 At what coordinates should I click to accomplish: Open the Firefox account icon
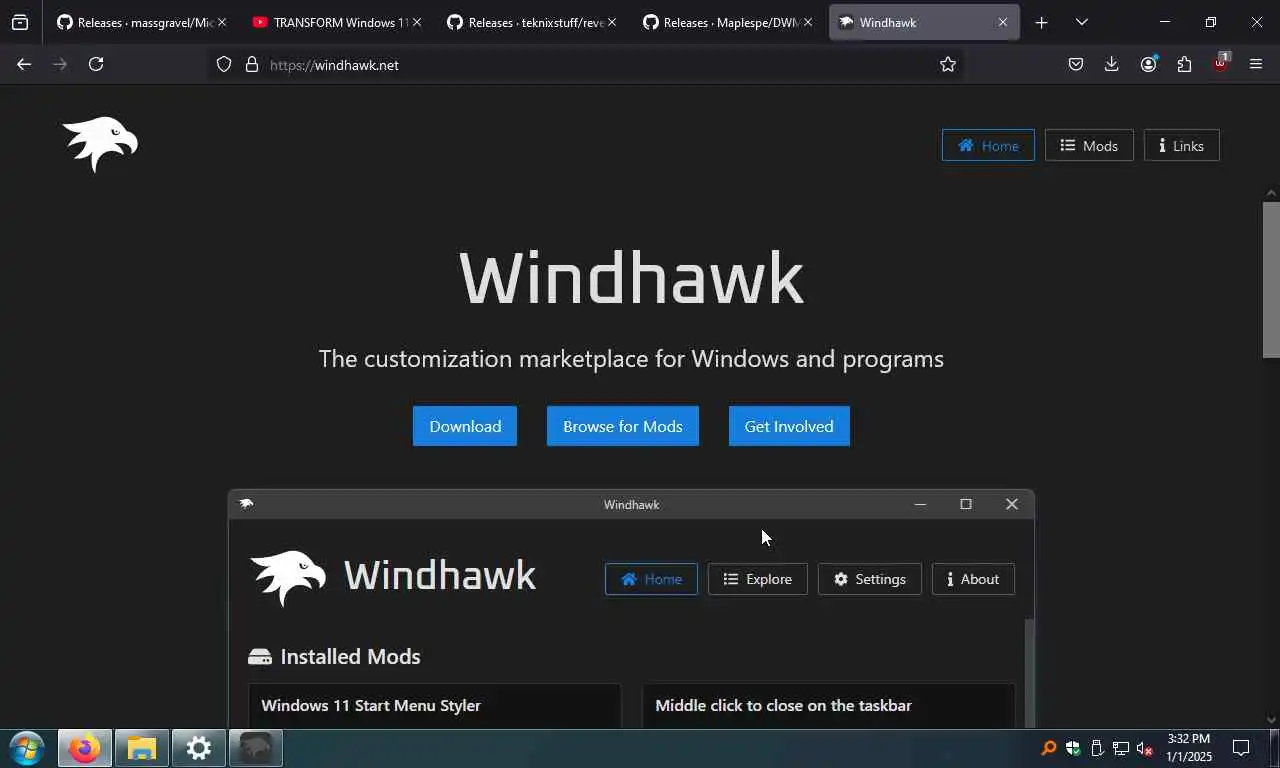click(x=1148, y=64)
